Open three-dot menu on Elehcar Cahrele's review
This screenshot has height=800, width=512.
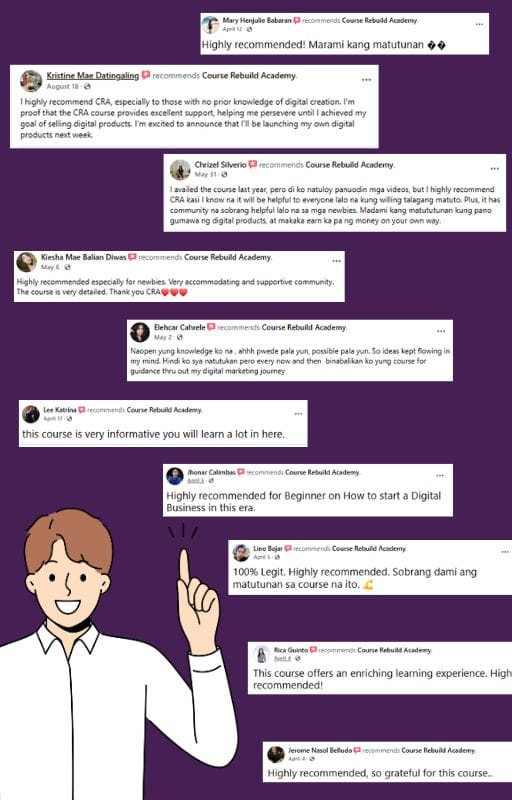441,331
